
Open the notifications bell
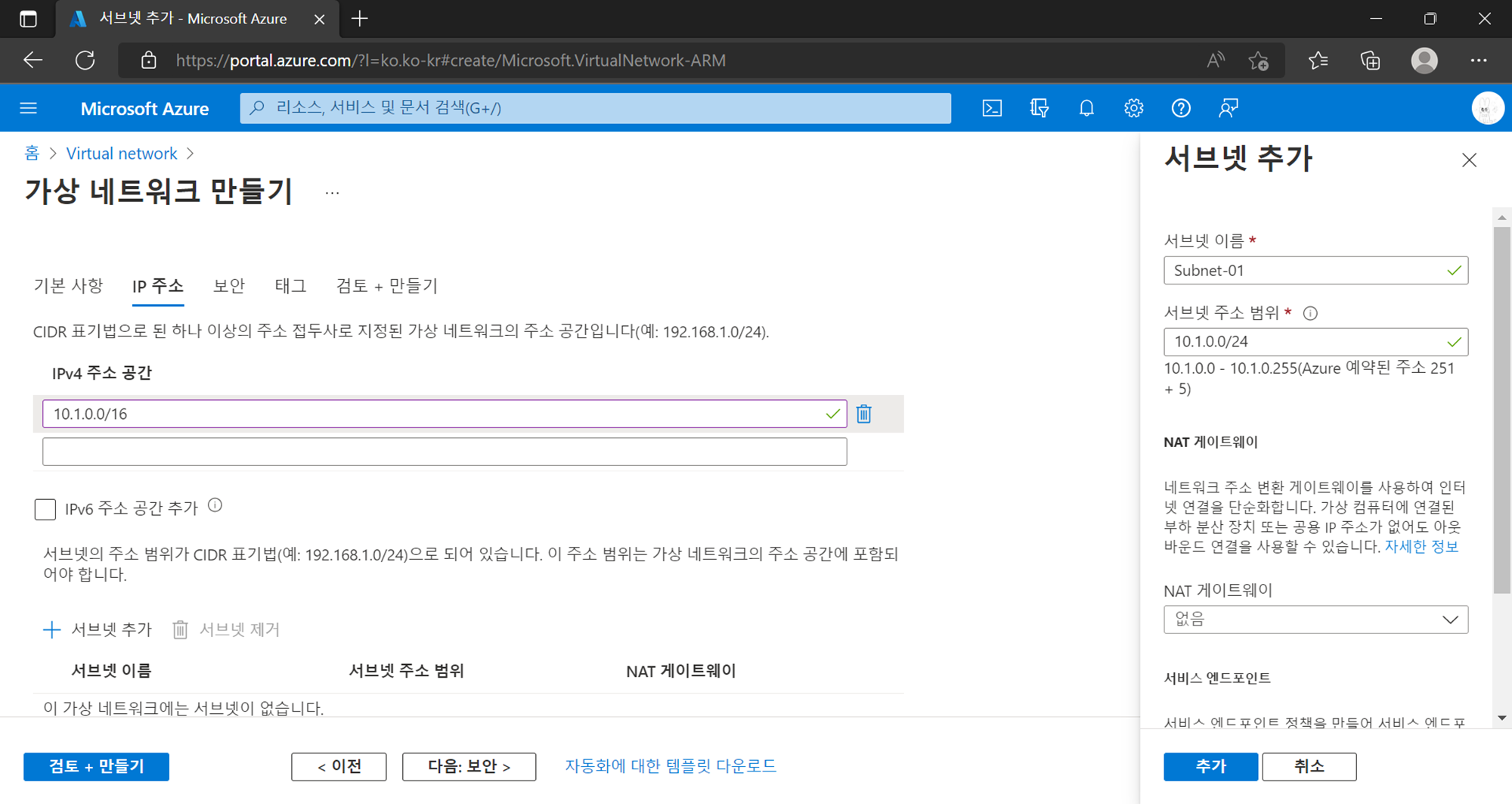pos(1086,108)
